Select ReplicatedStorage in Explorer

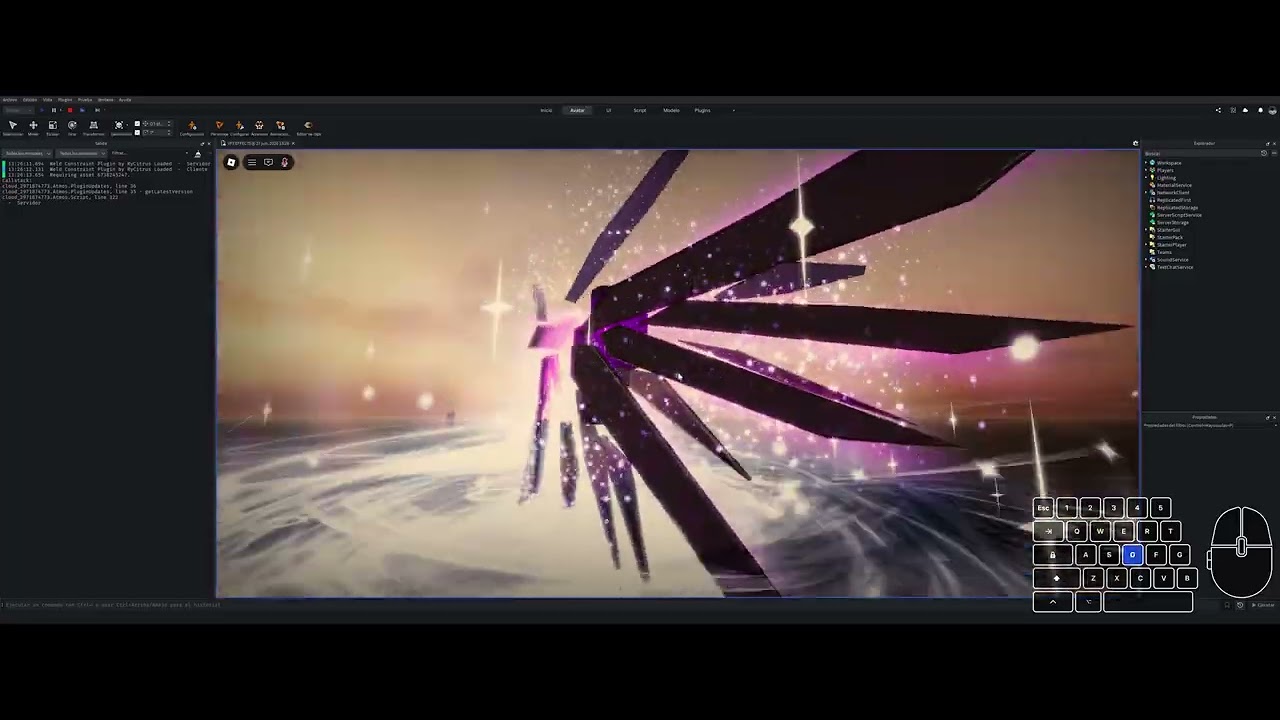pyautogui.click(x=1177, y=207)
